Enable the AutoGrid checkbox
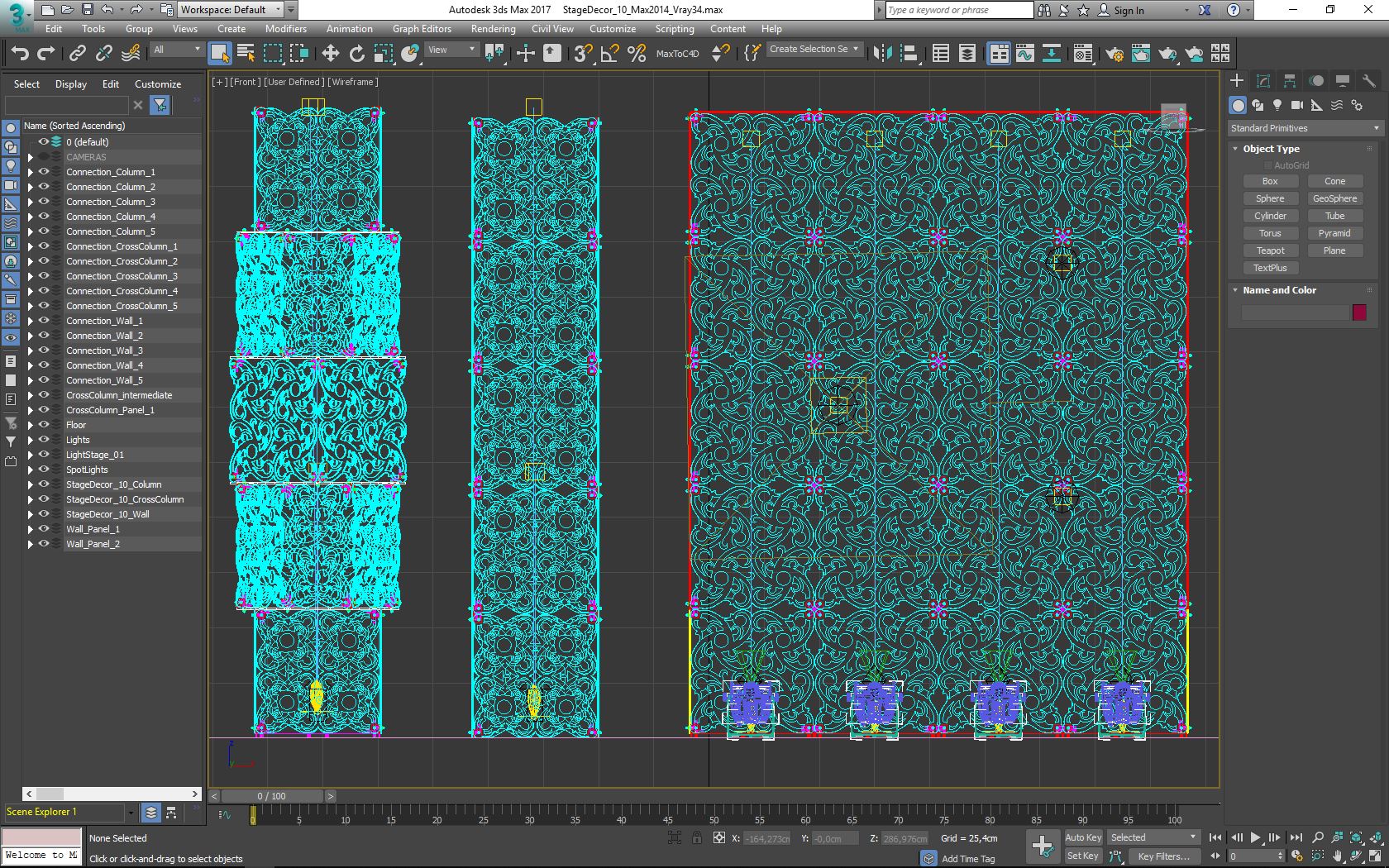 (1267, 165)
